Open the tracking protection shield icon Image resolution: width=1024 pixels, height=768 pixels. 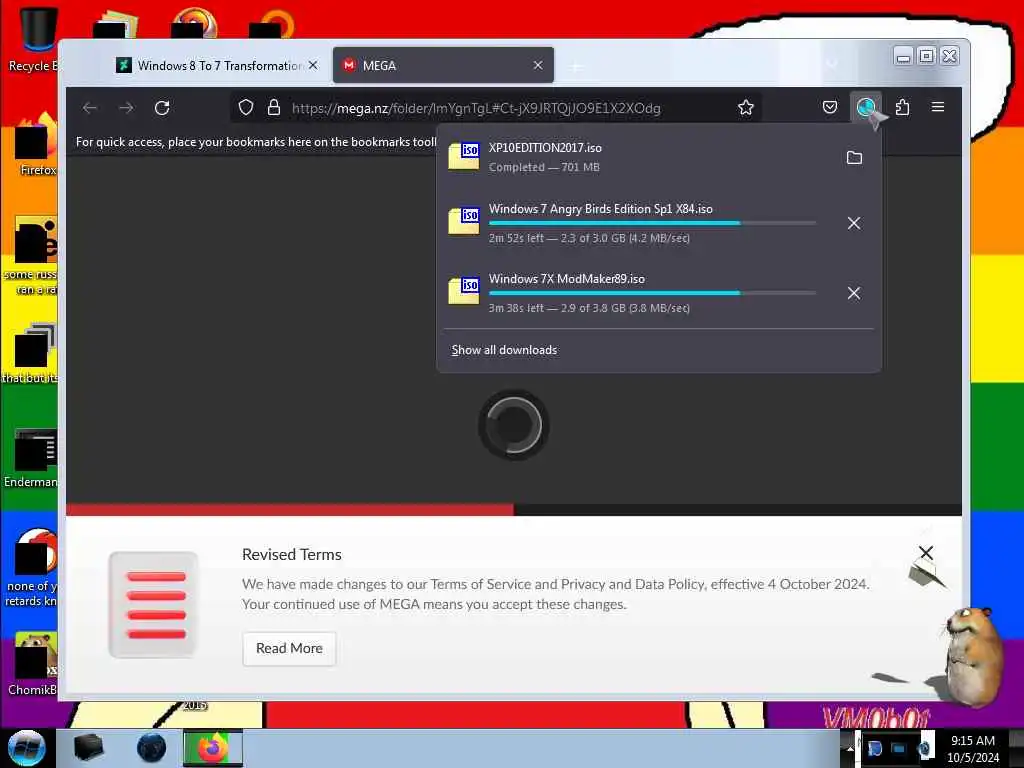(x=246, y=108)
